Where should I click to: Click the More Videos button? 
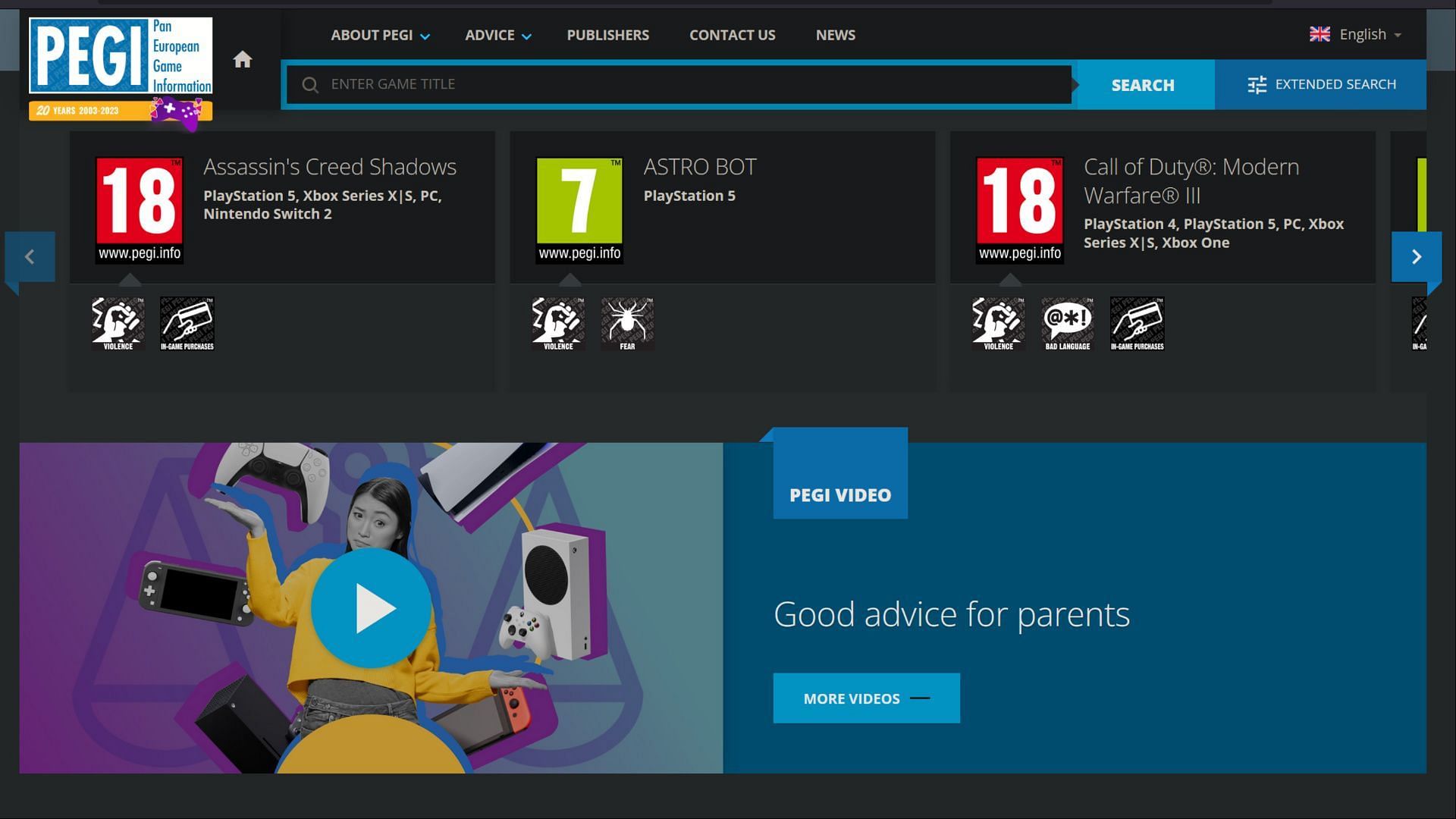click(866, 698)
